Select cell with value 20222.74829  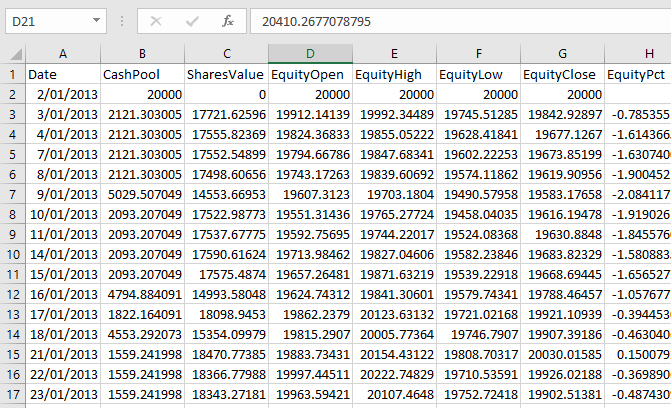click(x=394, y=375)
